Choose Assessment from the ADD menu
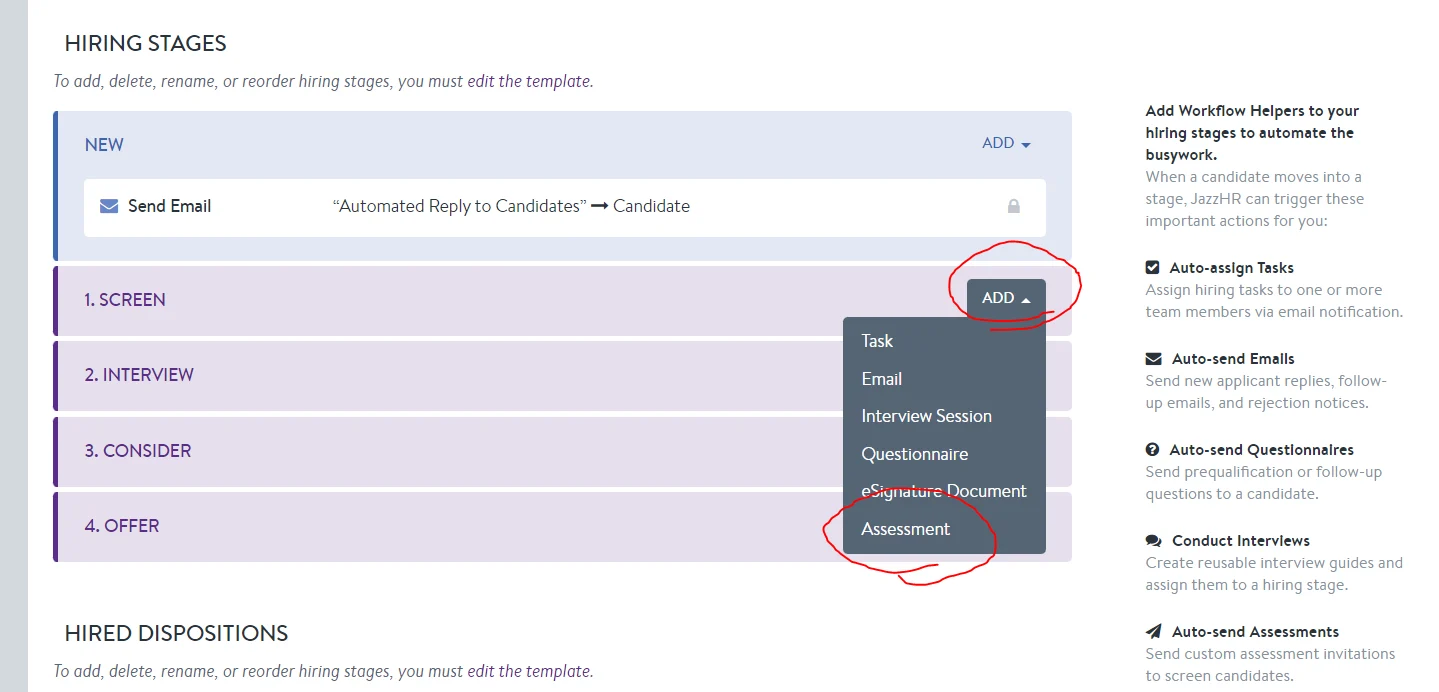 (x=944, y=529)
